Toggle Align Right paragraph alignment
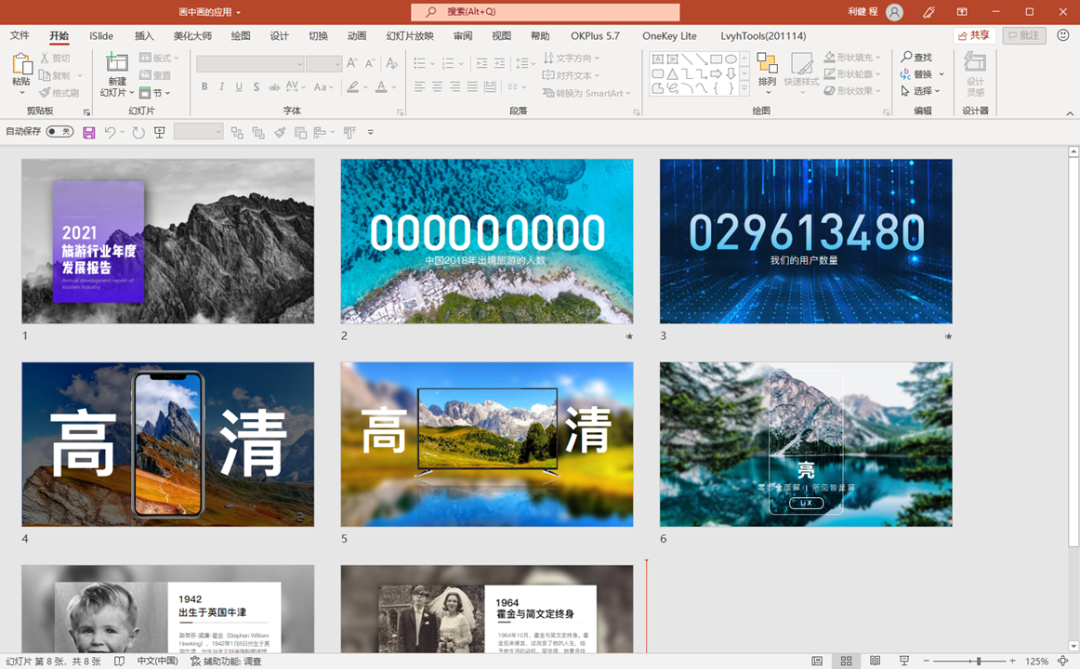The width and height of the screenshot is (1080, 669). (x=455, y=87)
